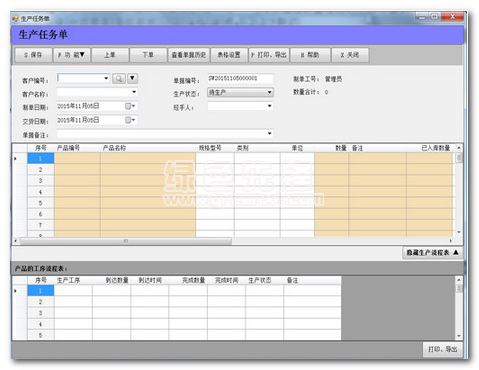Click the 保存 save button
Screen dimensions: 479x370
click(x=33, y=55)
